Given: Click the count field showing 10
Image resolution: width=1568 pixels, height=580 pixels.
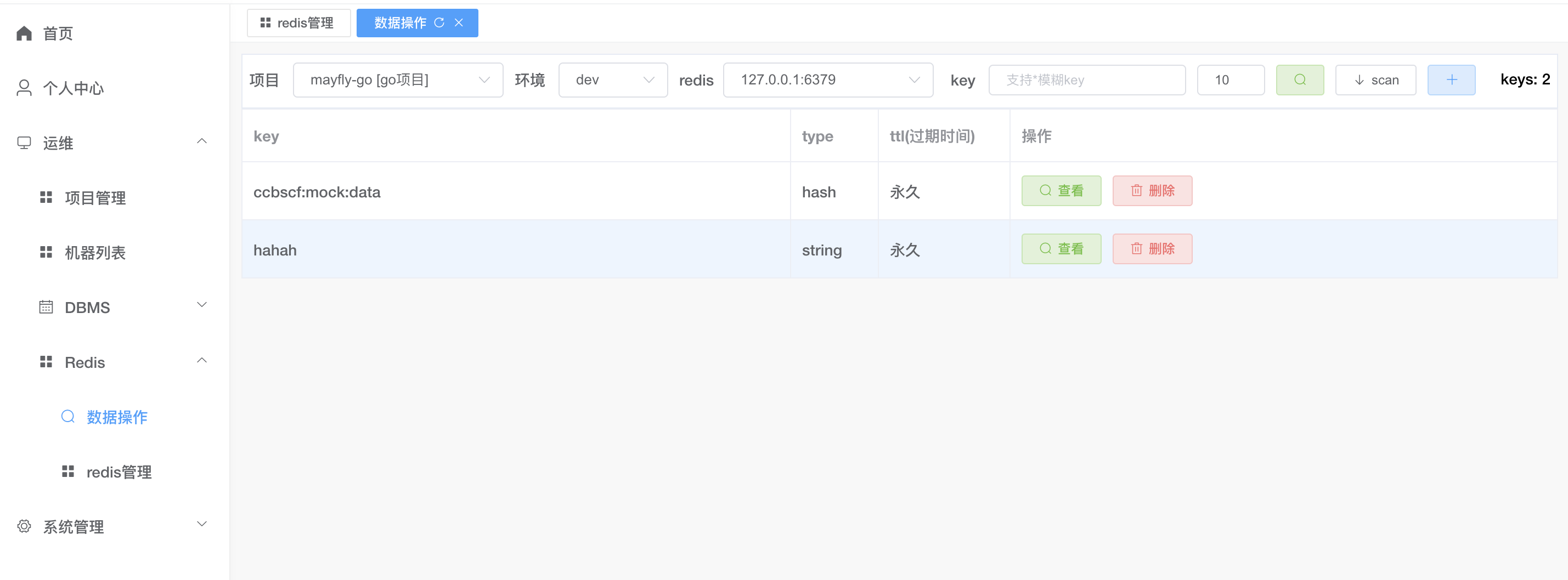Looking at the screenshot, I should point(1231,79).
